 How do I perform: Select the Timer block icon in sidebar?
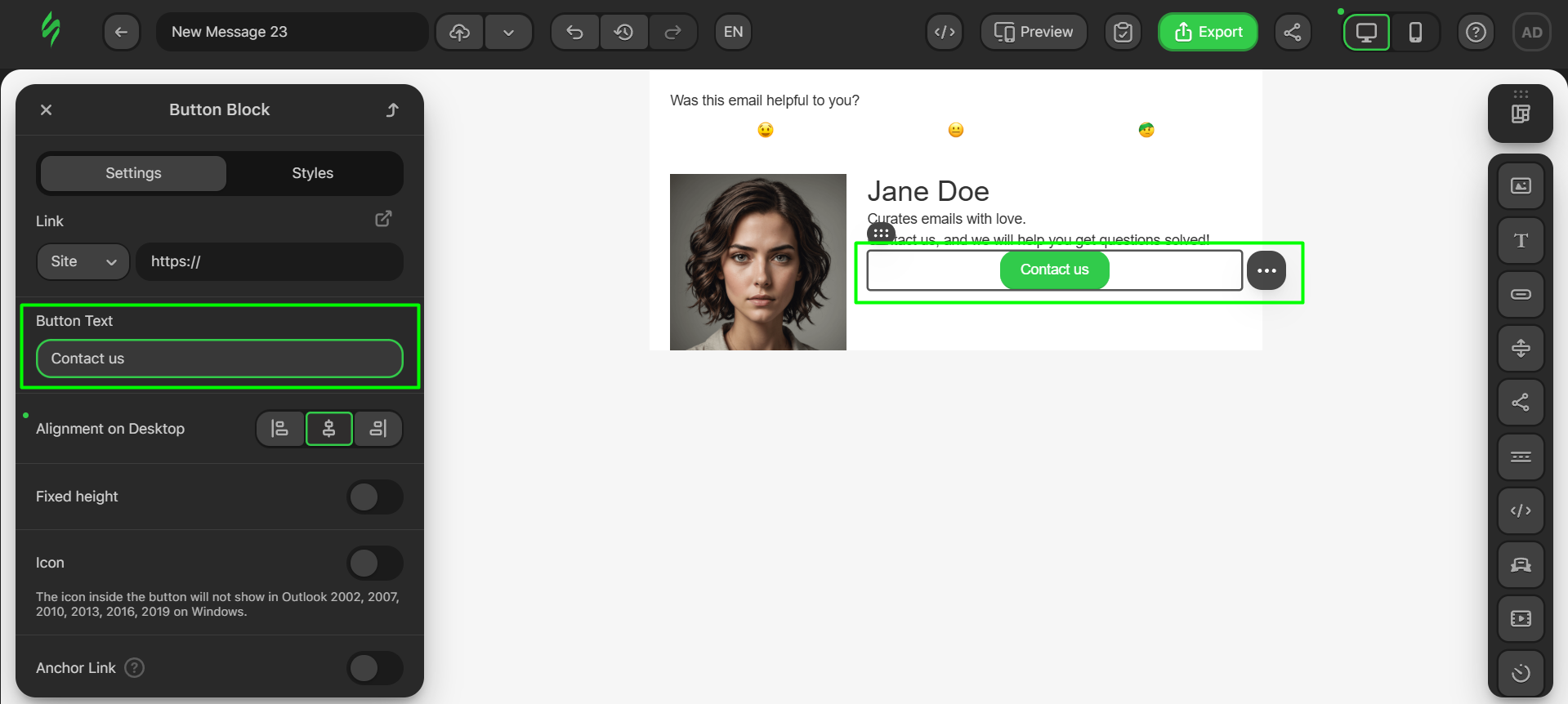[1521, 673]
